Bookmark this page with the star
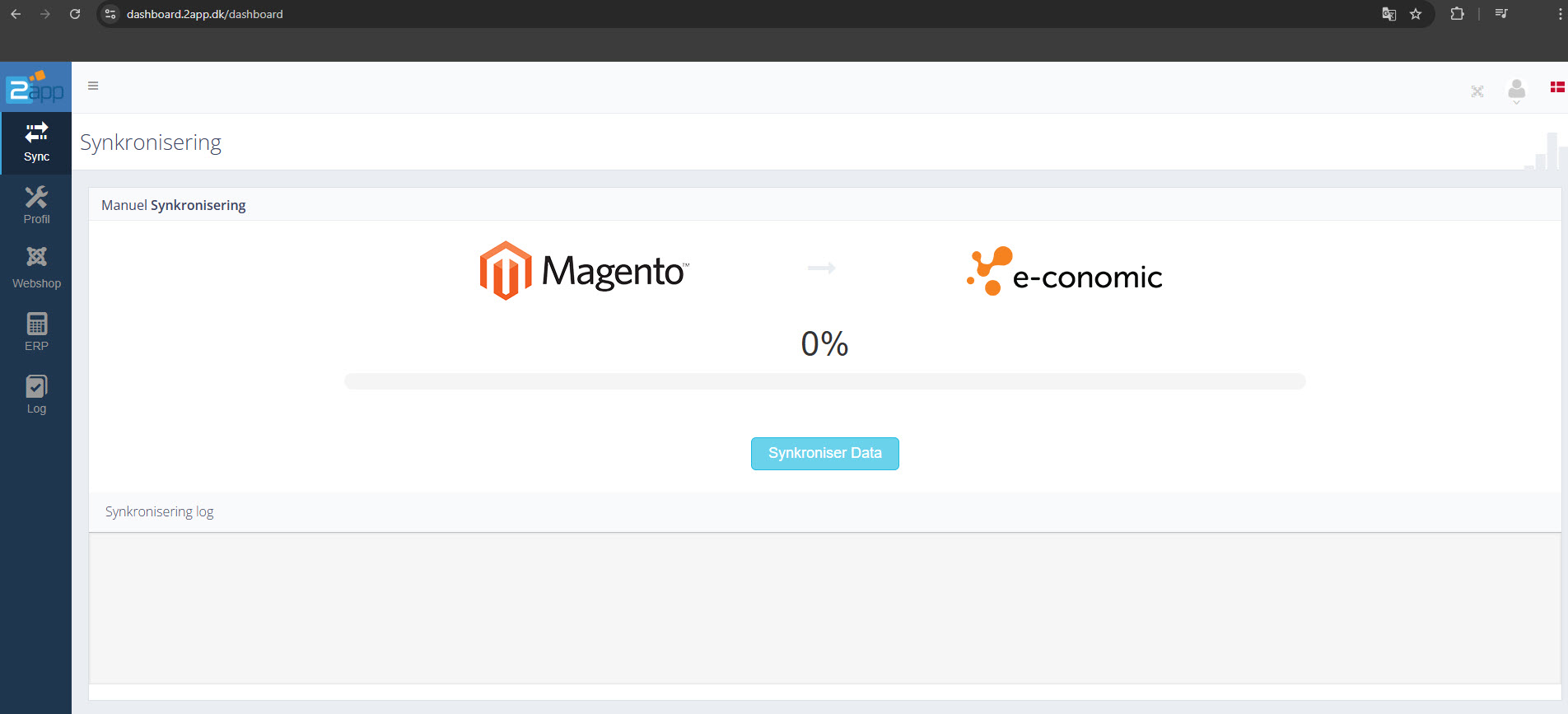 [x=1416, y=14]
